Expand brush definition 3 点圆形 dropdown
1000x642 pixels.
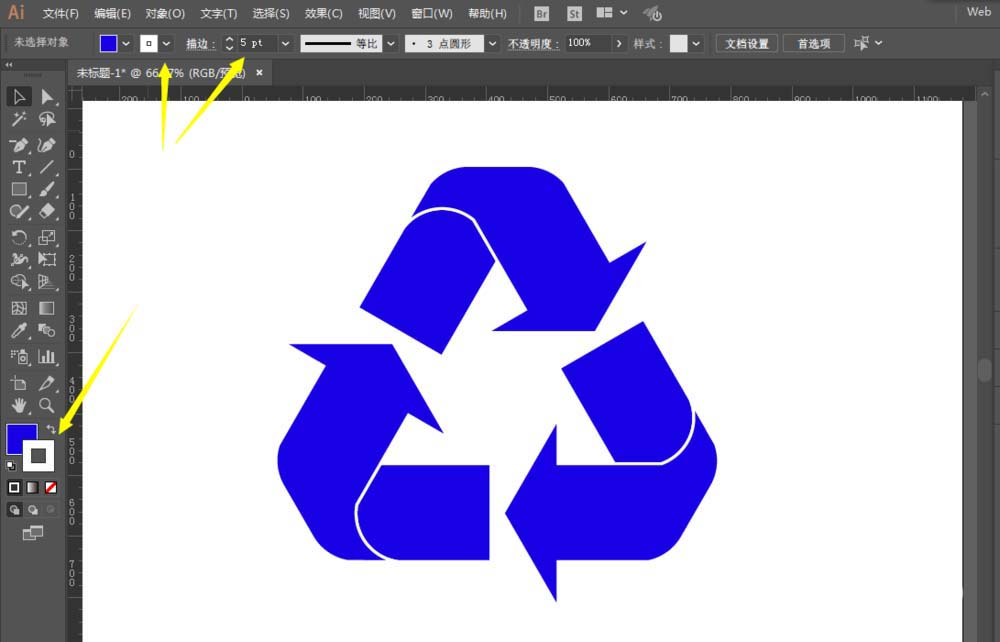pyautogui.click(x=492, y=43)
